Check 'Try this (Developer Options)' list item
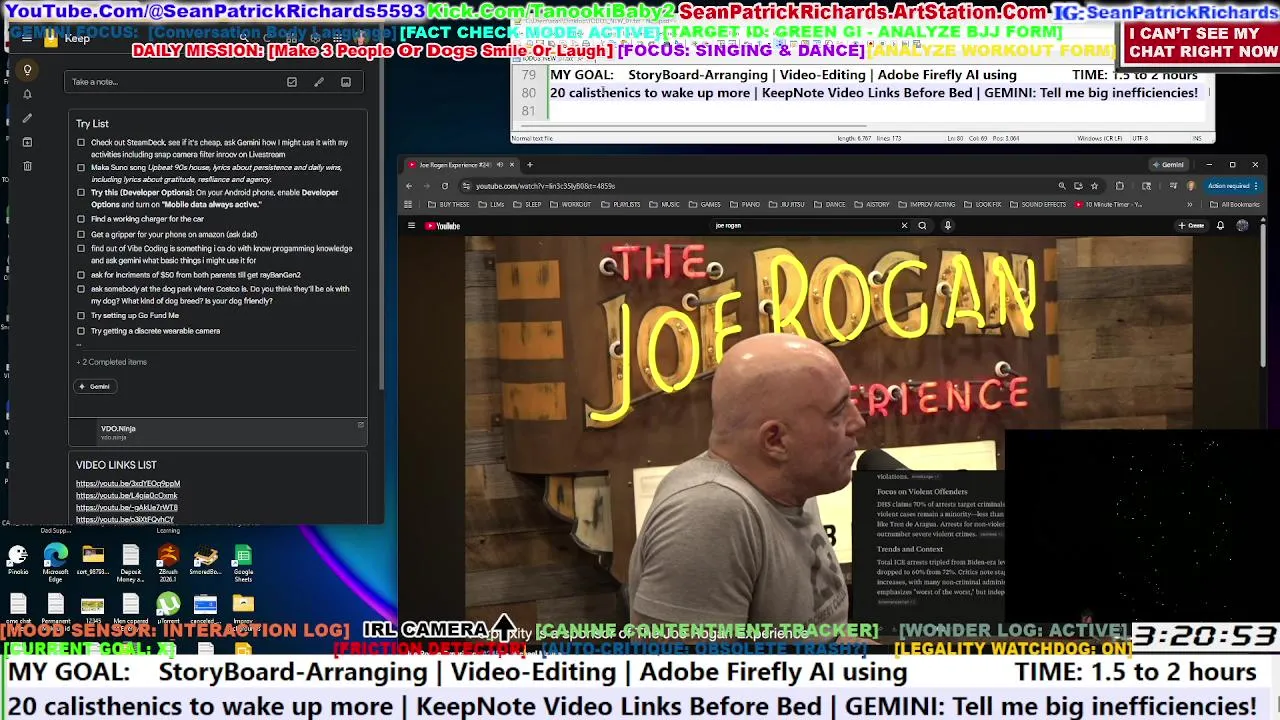This screenshot has height=720, width=1280. click(x=81, y=193)
